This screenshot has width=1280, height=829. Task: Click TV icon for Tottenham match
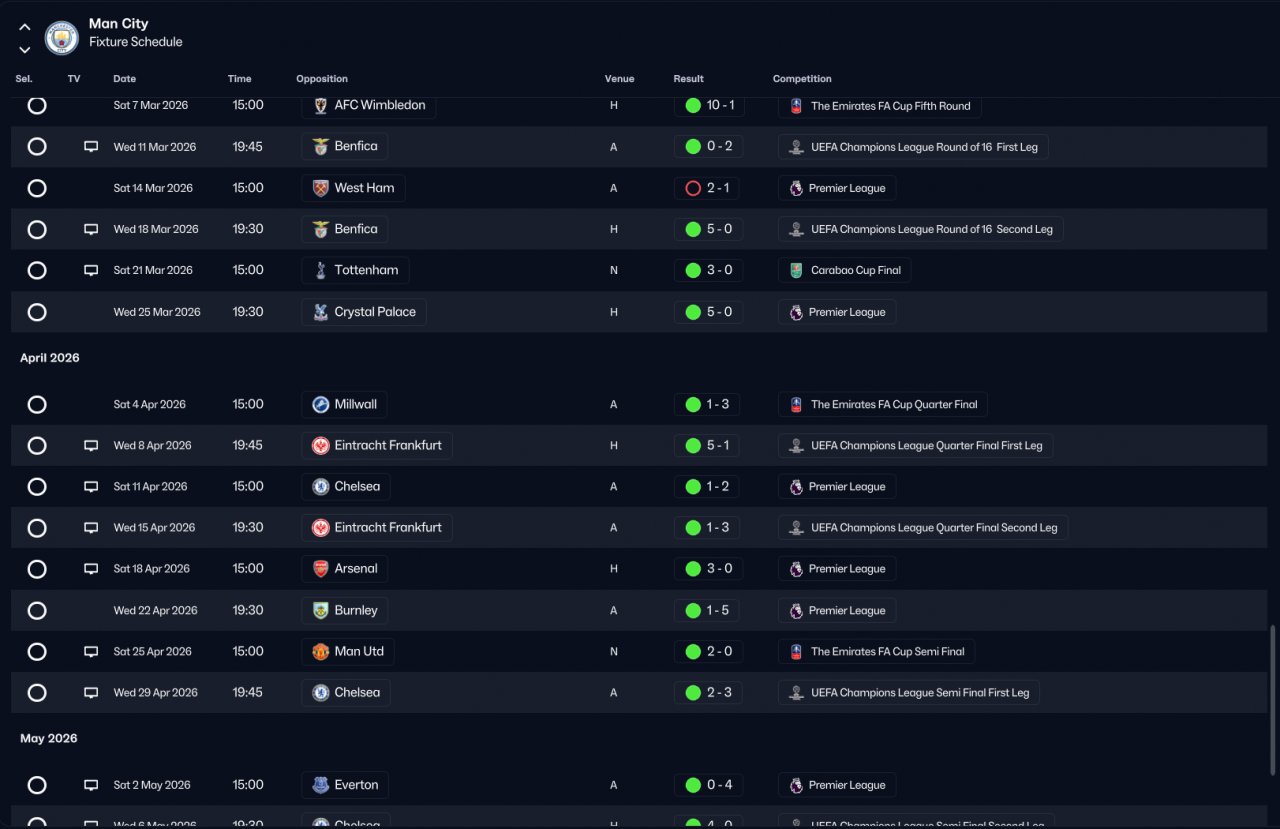pyautogui.click(x=91, y=270)
